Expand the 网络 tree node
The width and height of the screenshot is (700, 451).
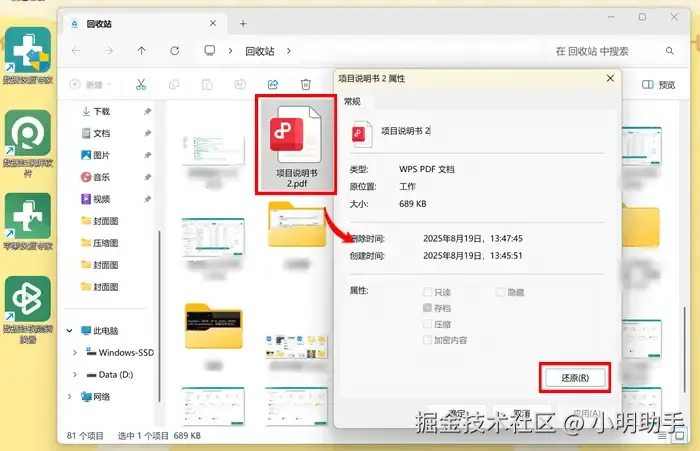tap(69, 397)
